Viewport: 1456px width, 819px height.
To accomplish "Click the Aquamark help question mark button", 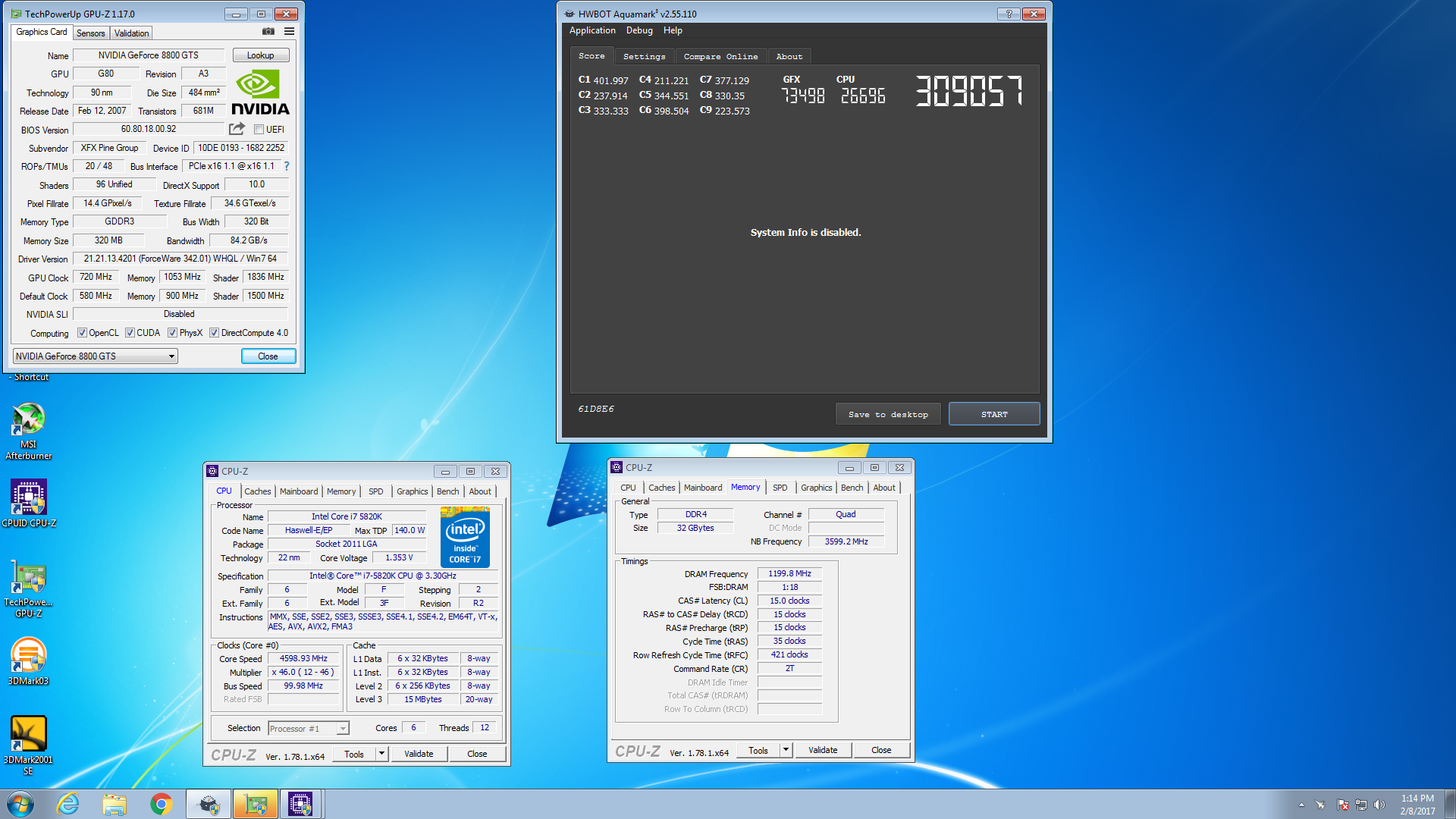I will (x=1009, y=14).
